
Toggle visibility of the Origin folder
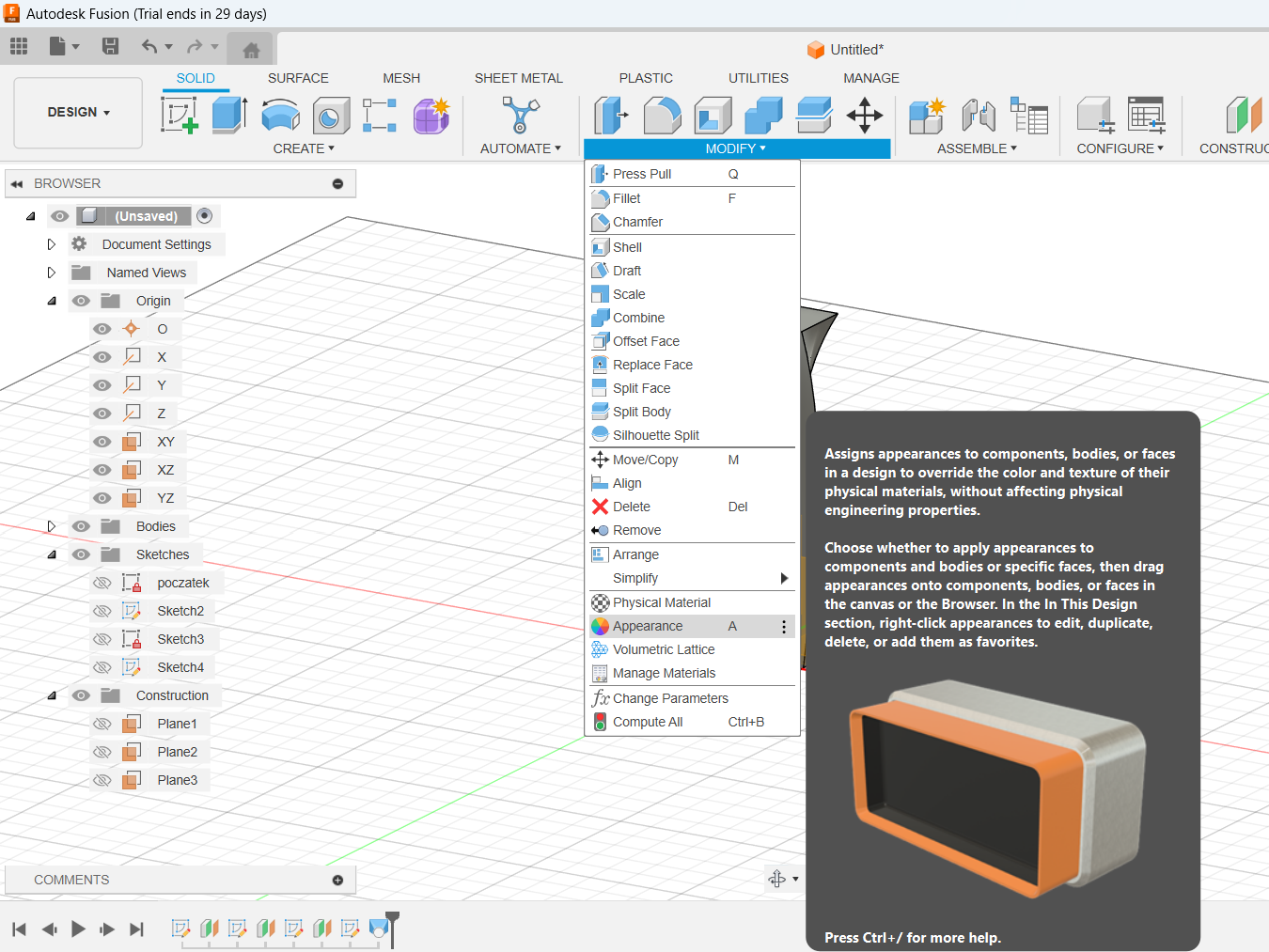81,301
